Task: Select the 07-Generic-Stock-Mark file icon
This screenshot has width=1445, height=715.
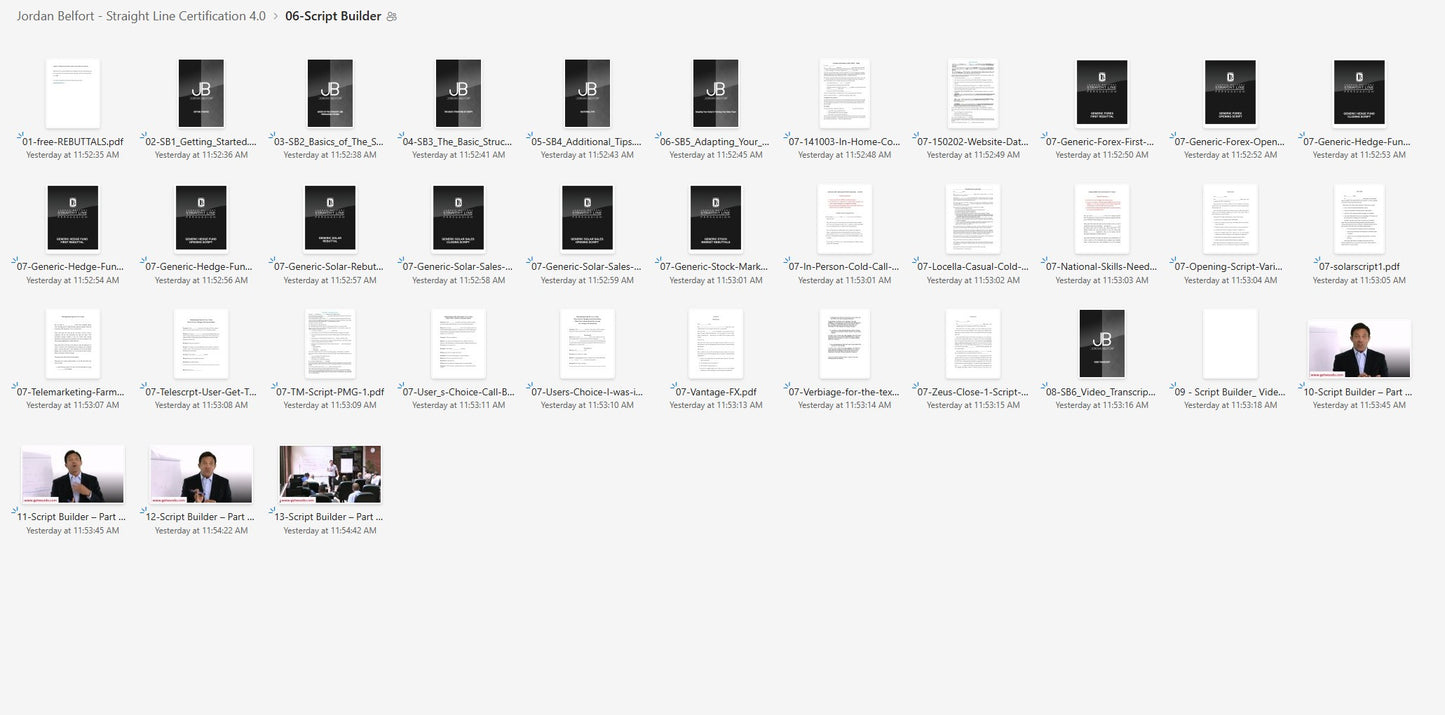Action: [x=716, y=218]
